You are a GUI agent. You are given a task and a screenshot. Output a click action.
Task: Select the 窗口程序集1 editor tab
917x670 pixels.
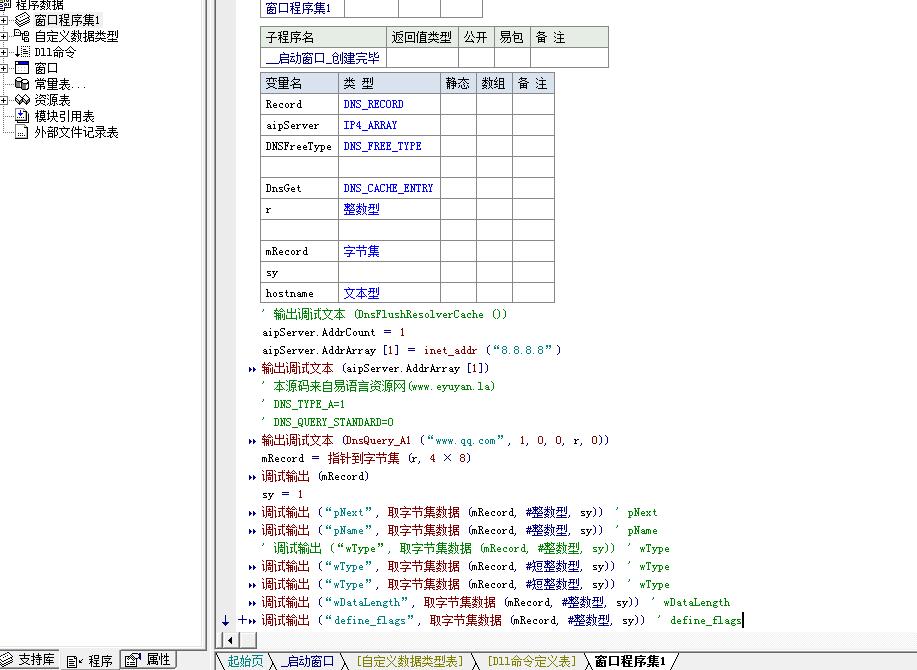point(630,661)
